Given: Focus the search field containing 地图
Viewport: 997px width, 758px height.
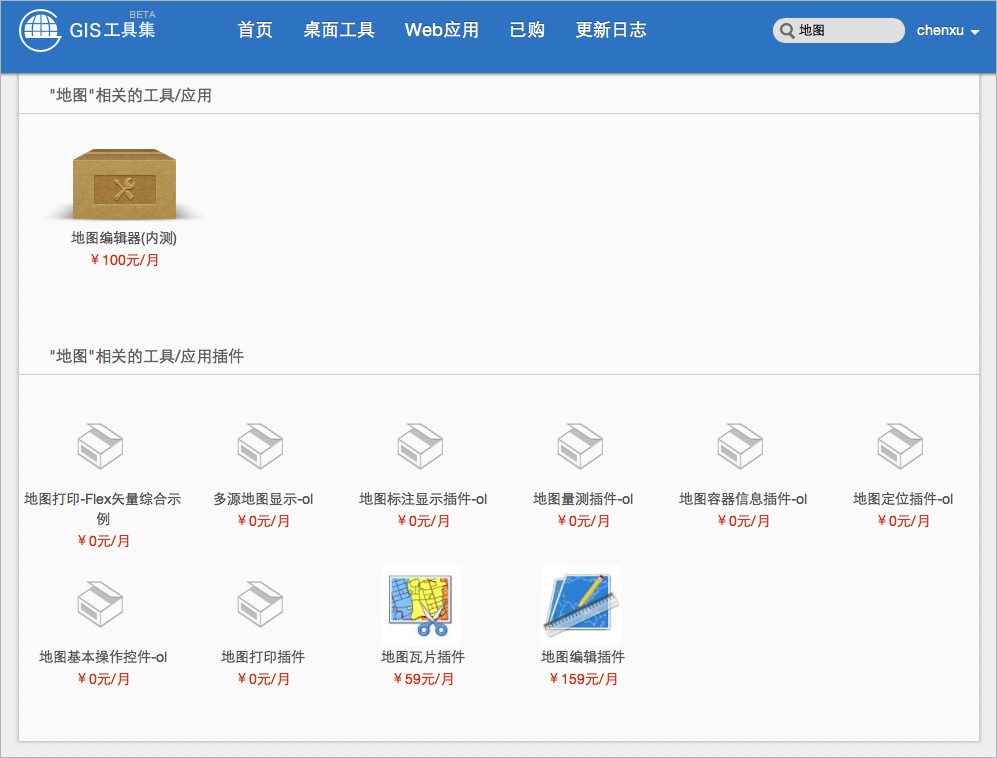Looking at the screenshot, I should [x=839, y=31].
